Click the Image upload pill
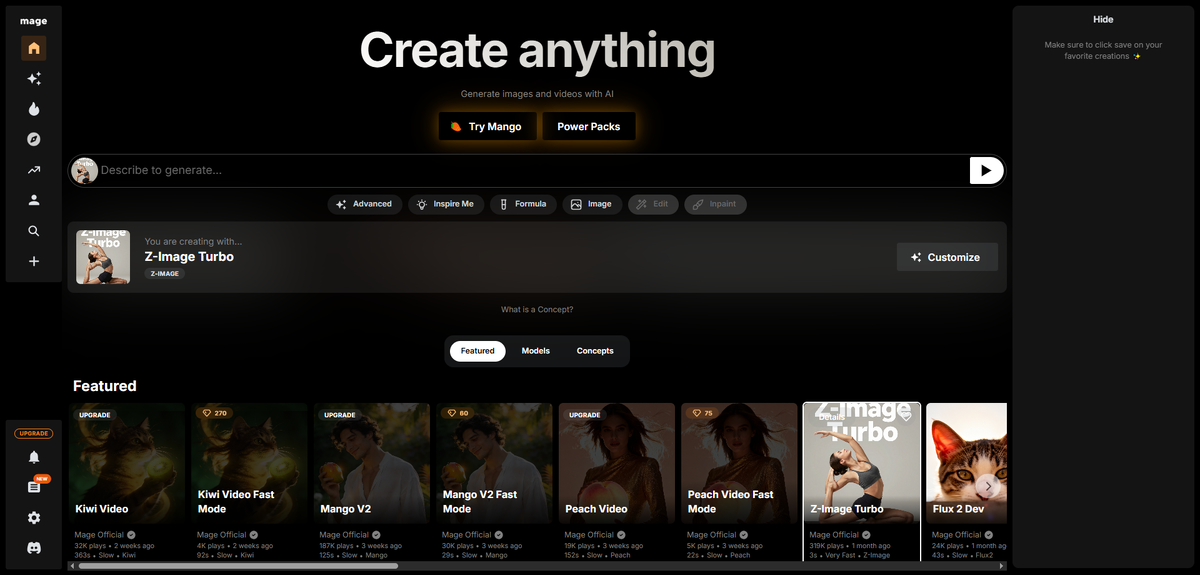The width and height of the screenshot is (1200, 575). pyautogui.click(x=591, y=204)
